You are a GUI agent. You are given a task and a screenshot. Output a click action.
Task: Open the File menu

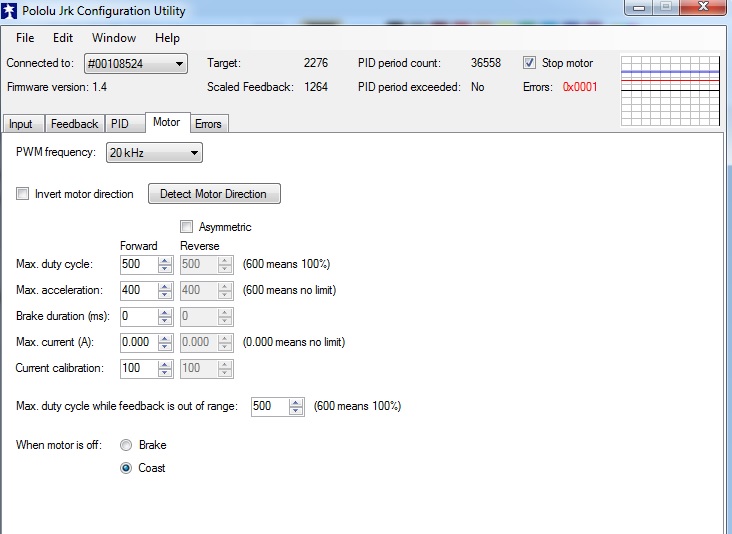[x=25, y=38]
